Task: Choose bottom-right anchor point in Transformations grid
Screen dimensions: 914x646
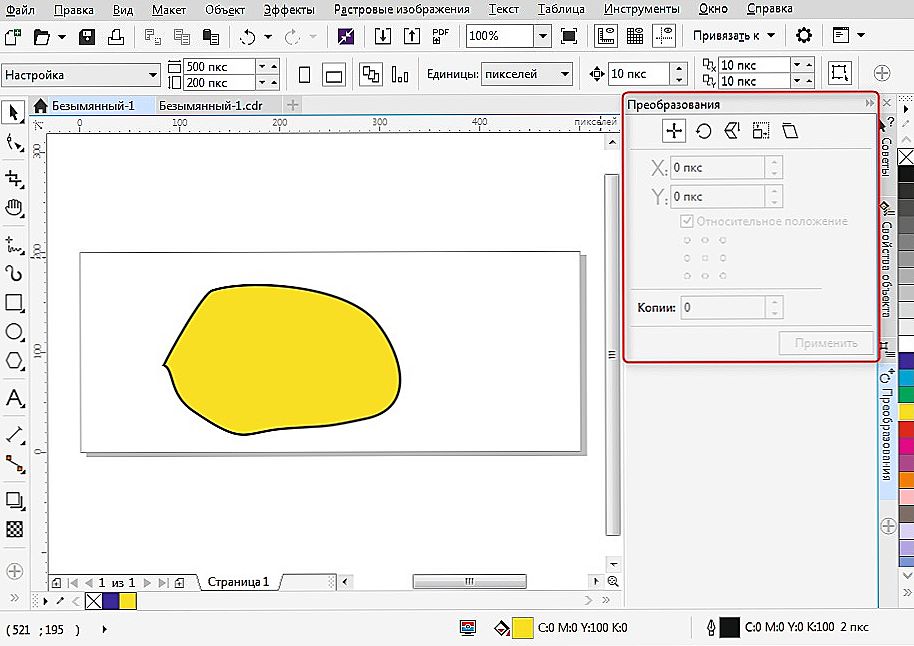Action: pos(723,276)
